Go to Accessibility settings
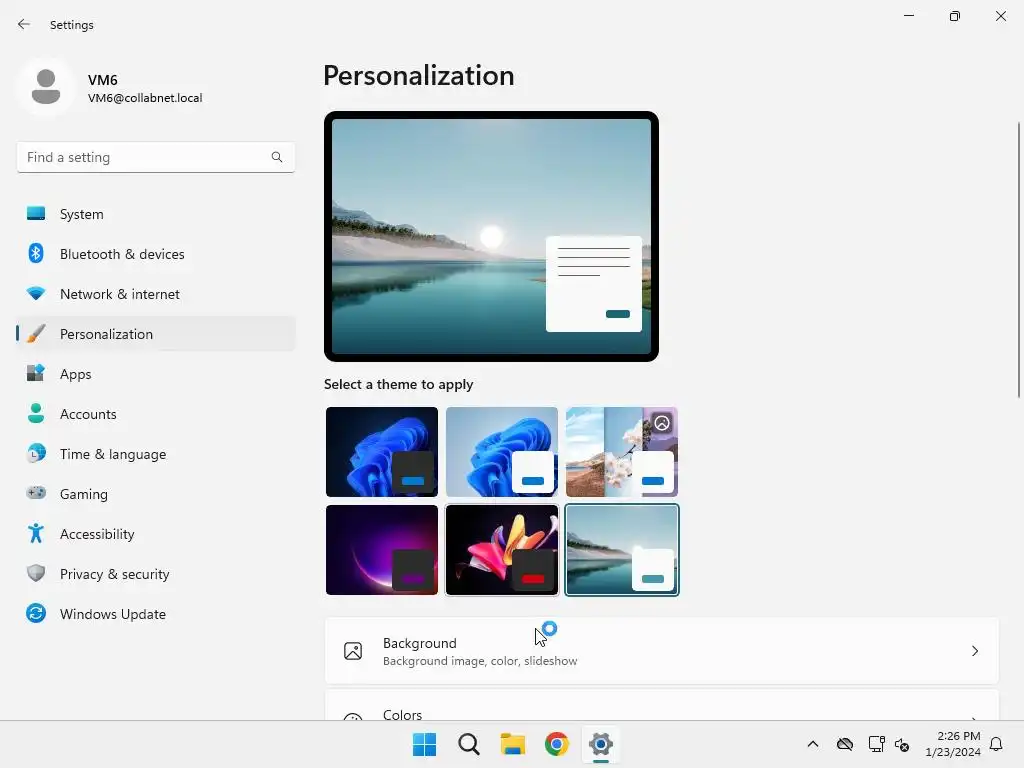 coord(156,534)
